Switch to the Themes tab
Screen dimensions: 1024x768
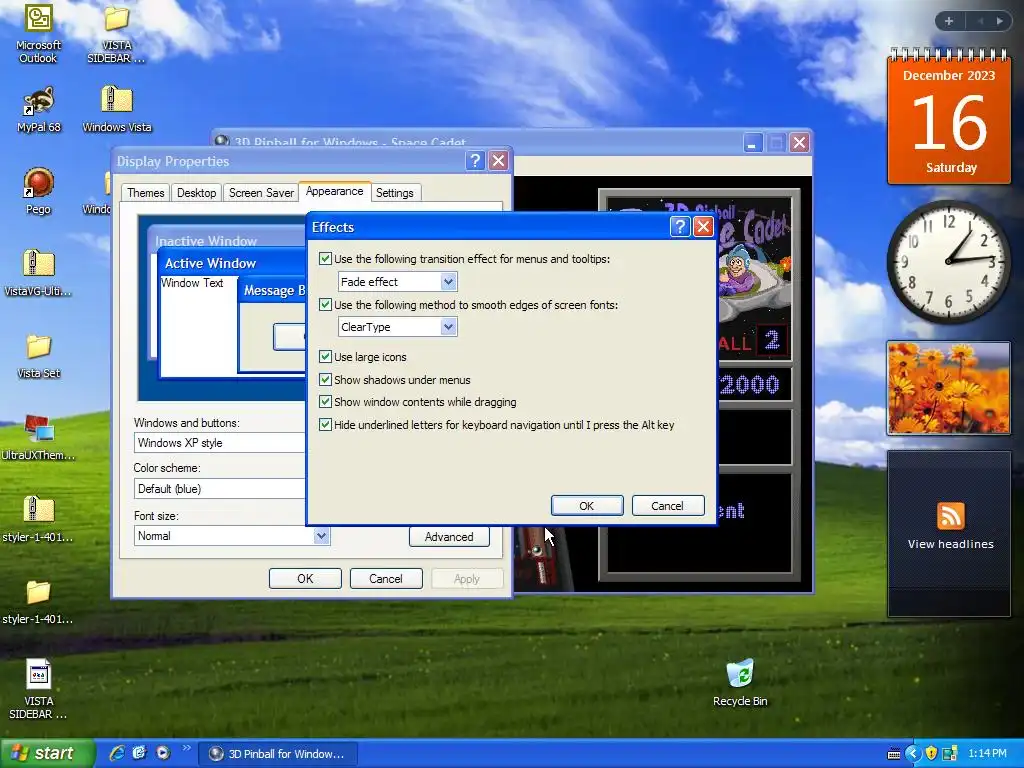pyautogui.click(x=146, y=193)
